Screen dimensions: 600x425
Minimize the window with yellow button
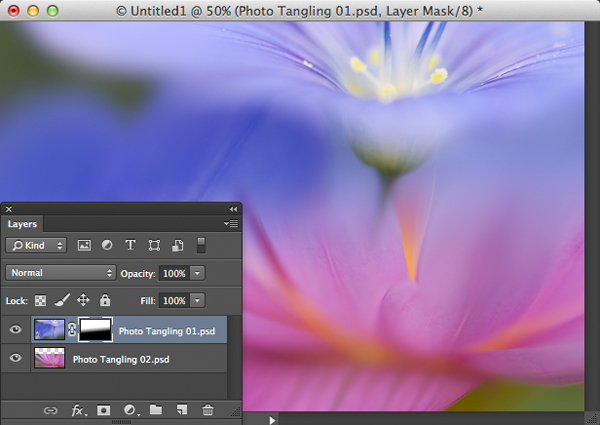[33, 11]
